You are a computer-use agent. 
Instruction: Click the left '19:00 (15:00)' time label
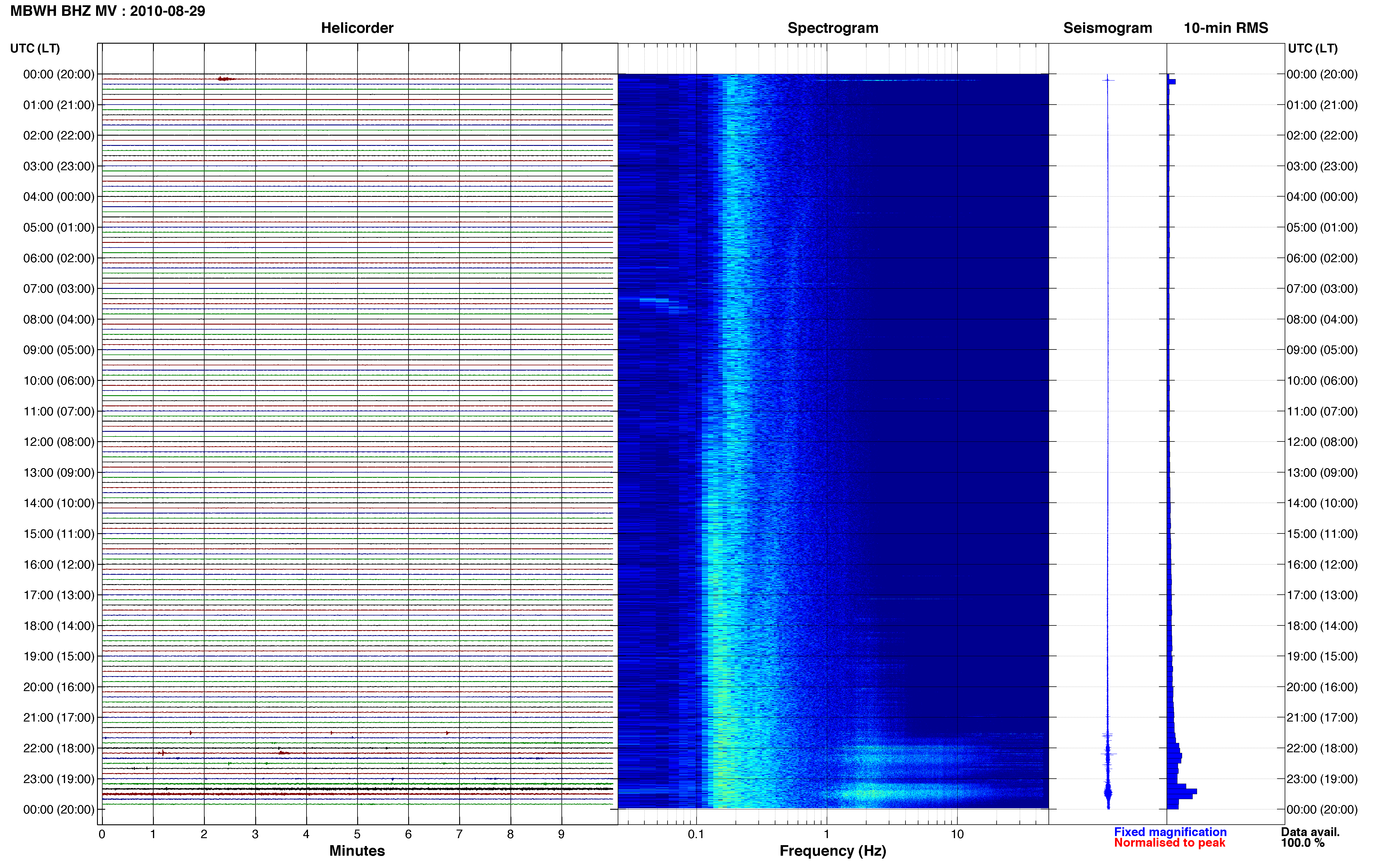[59, 656]
